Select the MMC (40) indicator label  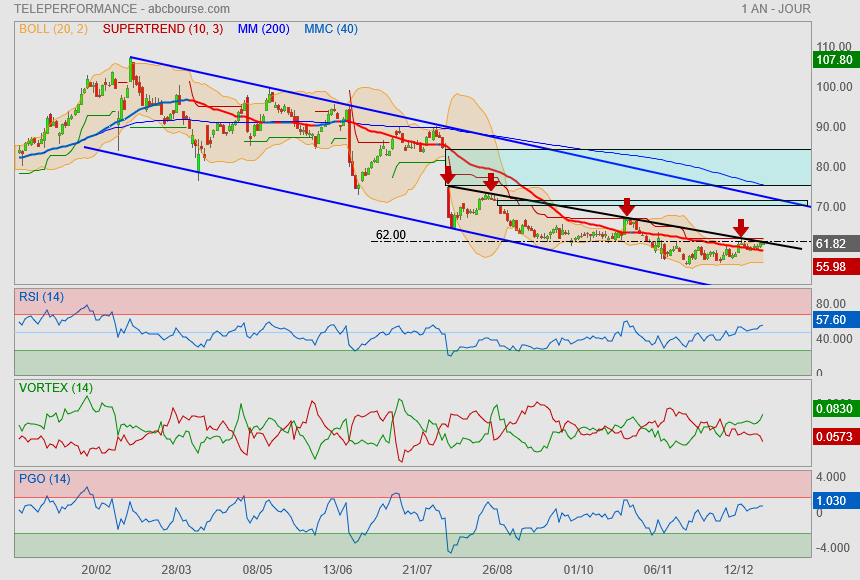330,29
